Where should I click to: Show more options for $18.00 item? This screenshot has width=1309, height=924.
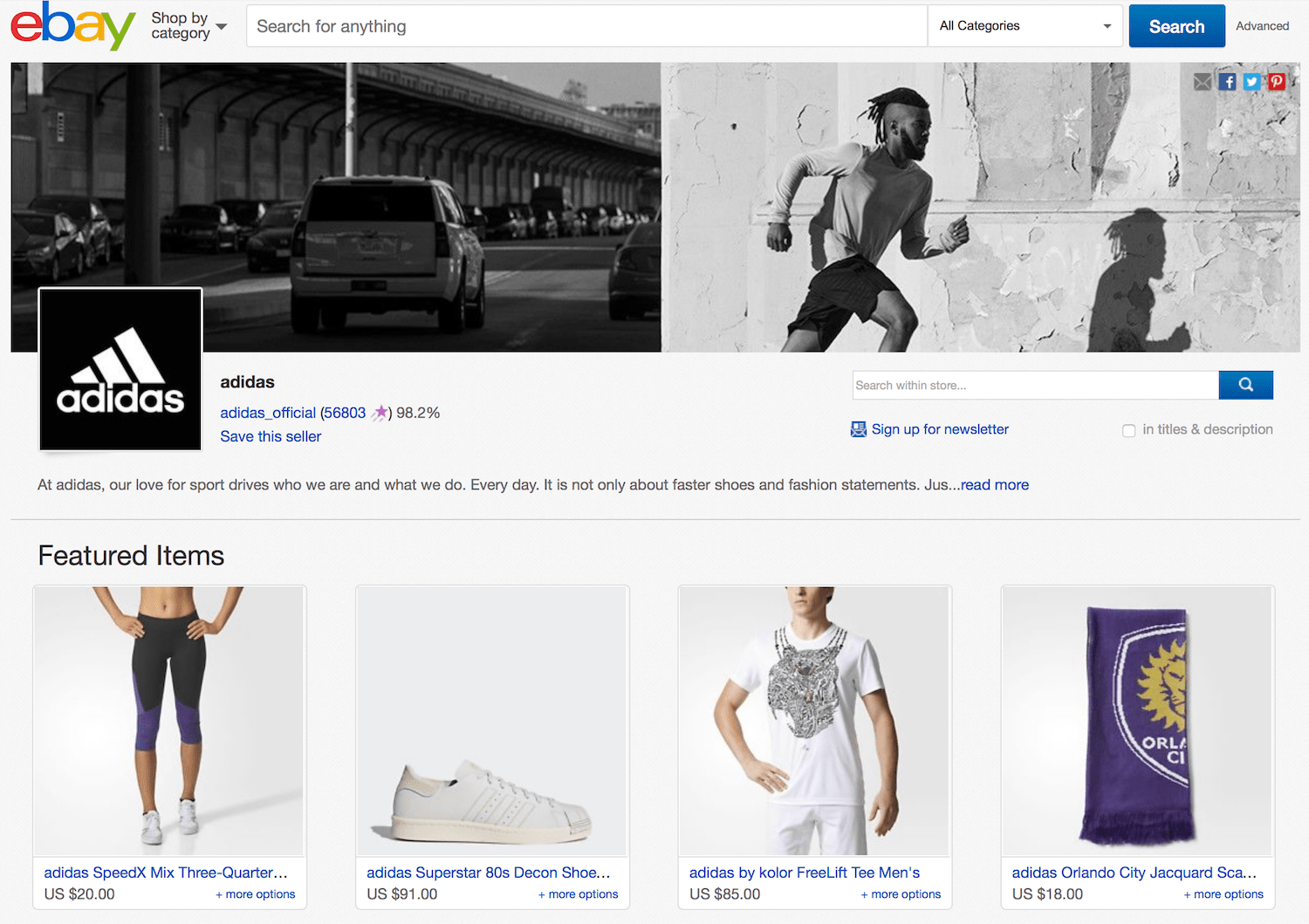click(x=1223, y=894)
